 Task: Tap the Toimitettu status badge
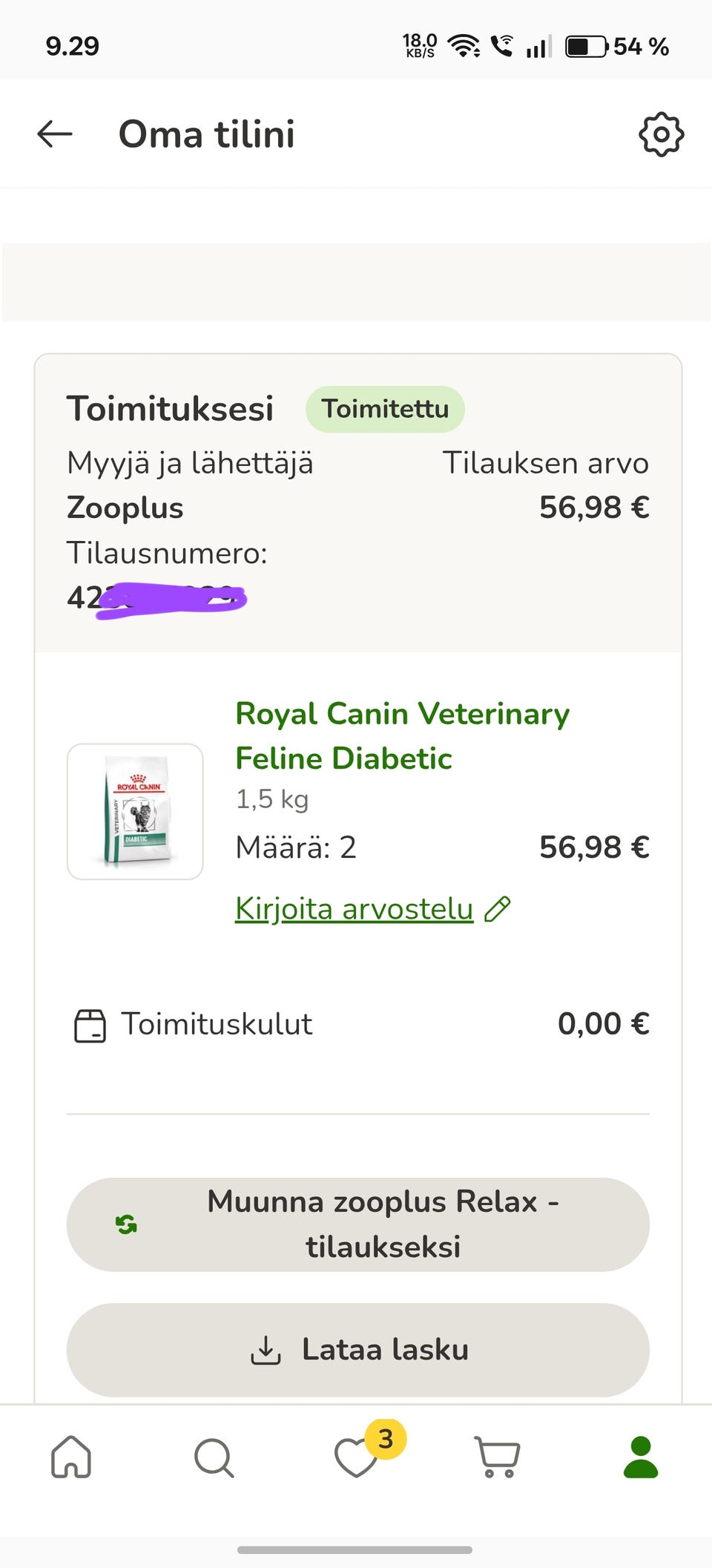point(385,409)
